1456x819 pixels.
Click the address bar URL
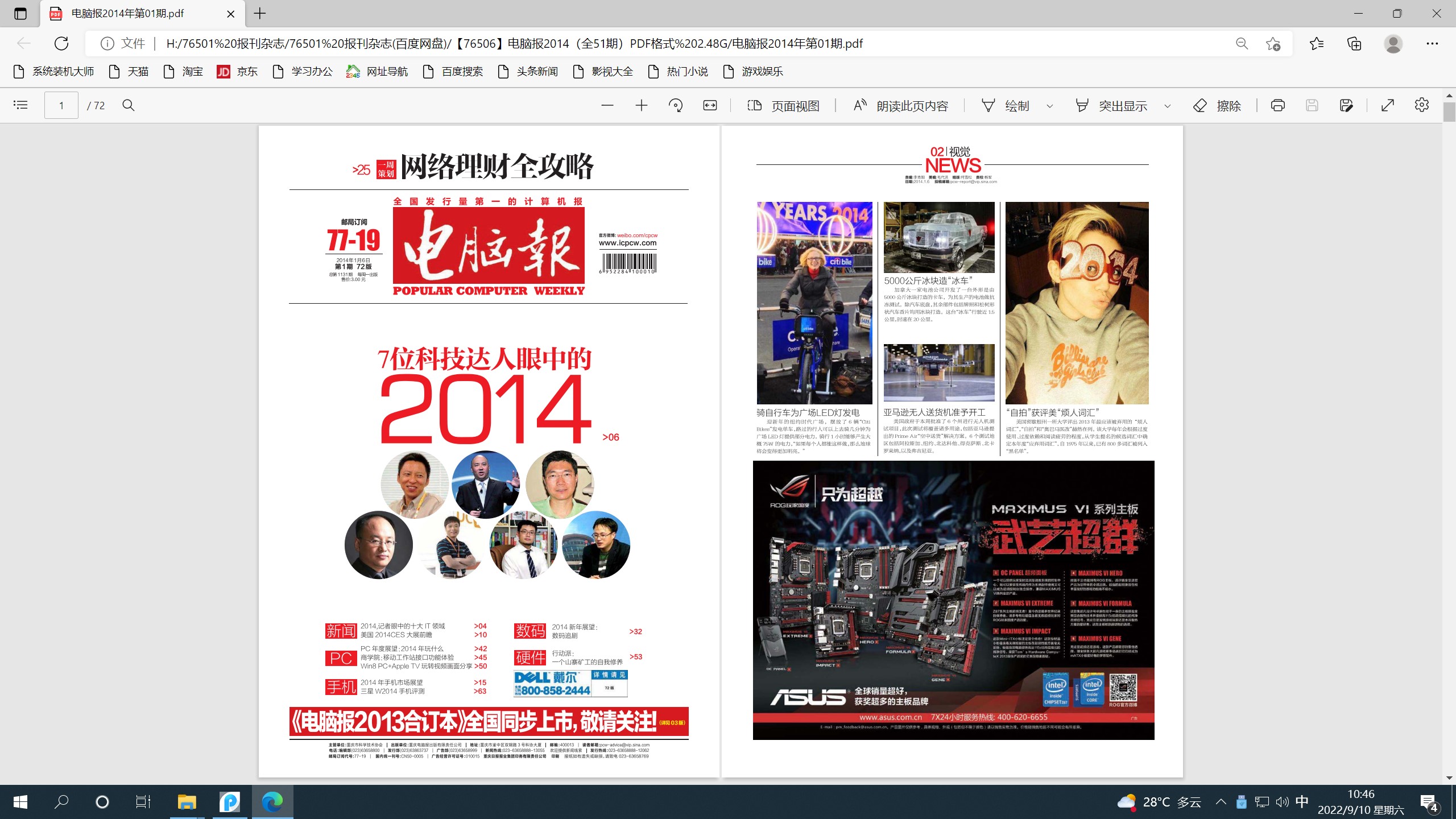pyautogui.click(x=514, y=44)
